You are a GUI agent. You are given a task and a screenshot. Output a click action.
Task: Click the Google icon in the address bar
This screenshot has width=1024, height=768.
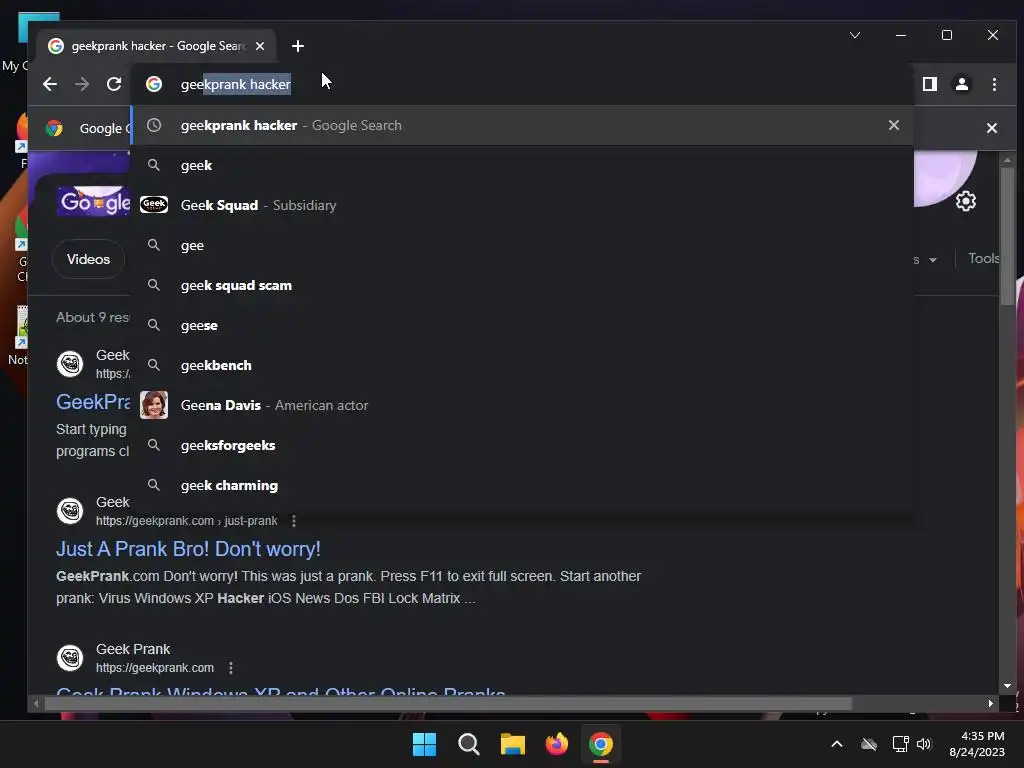(154, 84)
